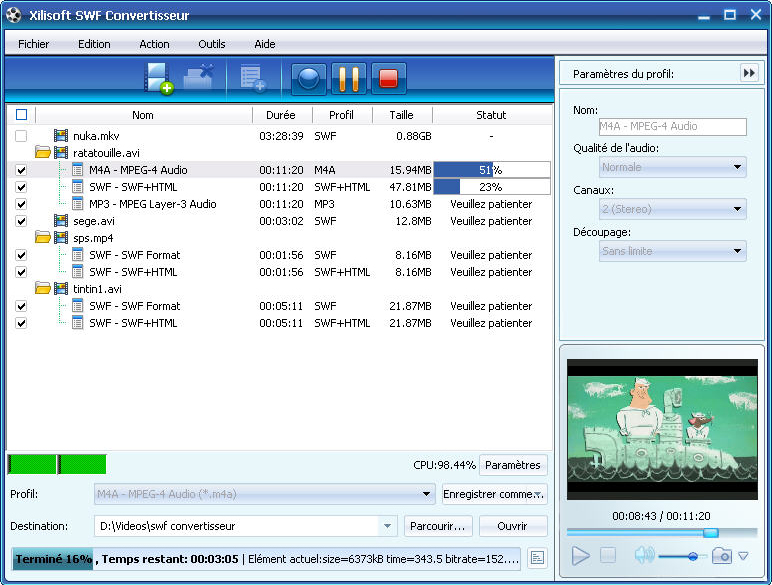This screenshot has width=772, height=585.
Task: Open the Destination path dropdown arrow
Action: pos(387,526)
